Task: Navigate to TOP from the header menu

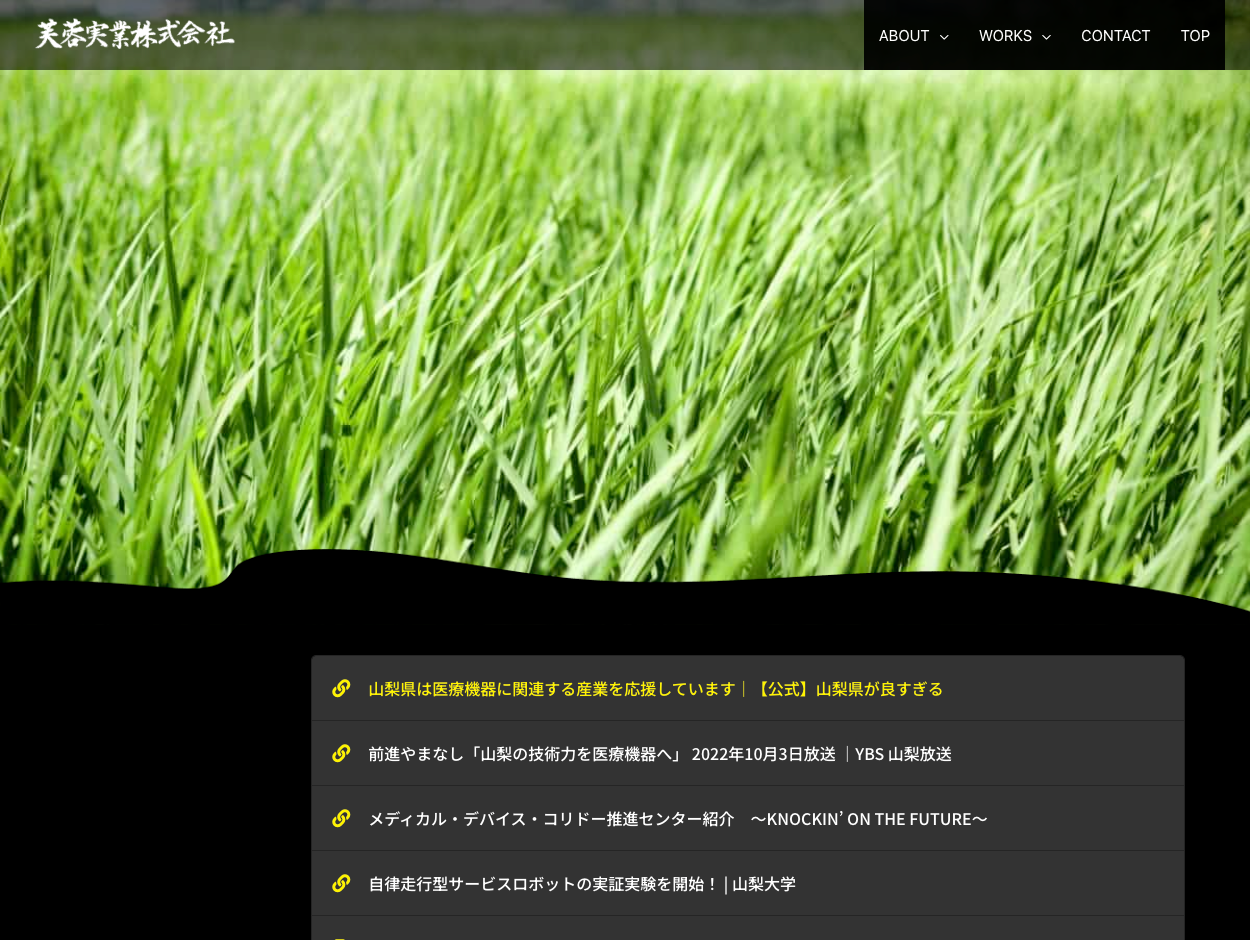Action: coord(1195,35)
